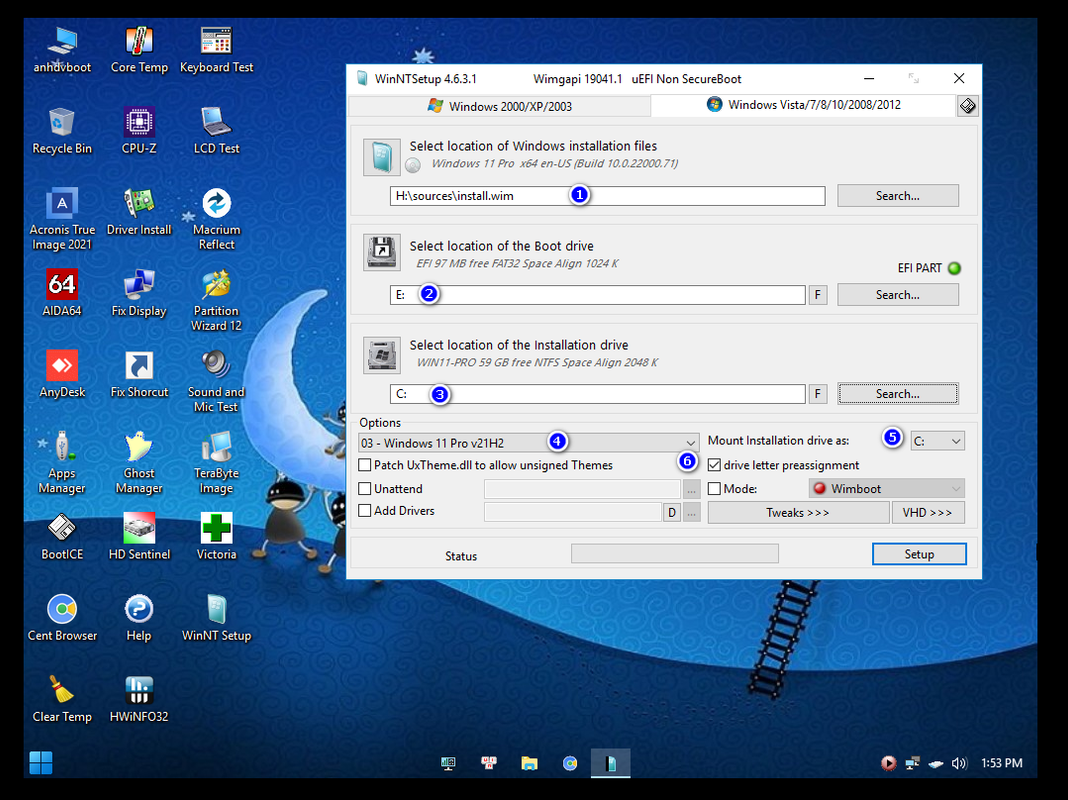Click the Add Drivers path field
Image resolution: width=1068 pixels, height=800 pixels.
pos(573,512)
